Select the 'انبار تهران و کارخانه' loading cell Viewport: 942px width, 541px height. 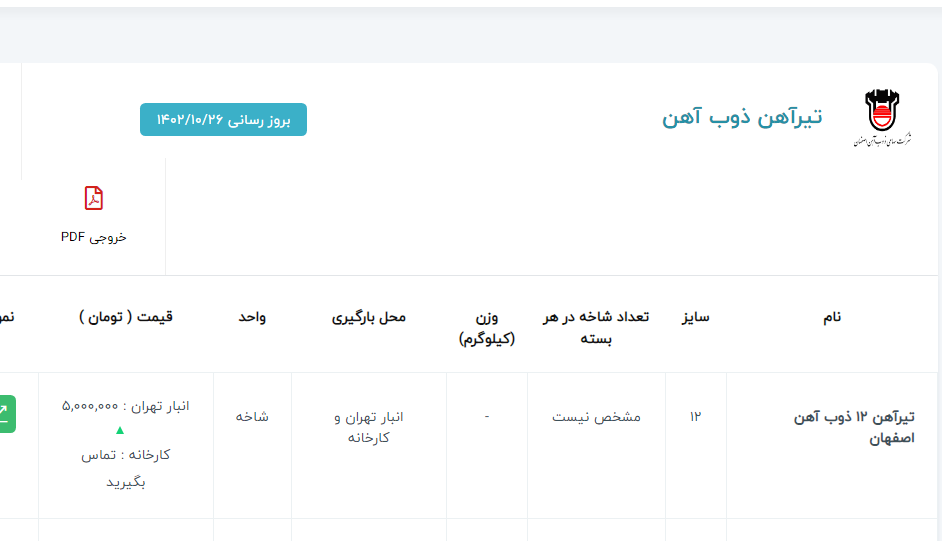369,427
